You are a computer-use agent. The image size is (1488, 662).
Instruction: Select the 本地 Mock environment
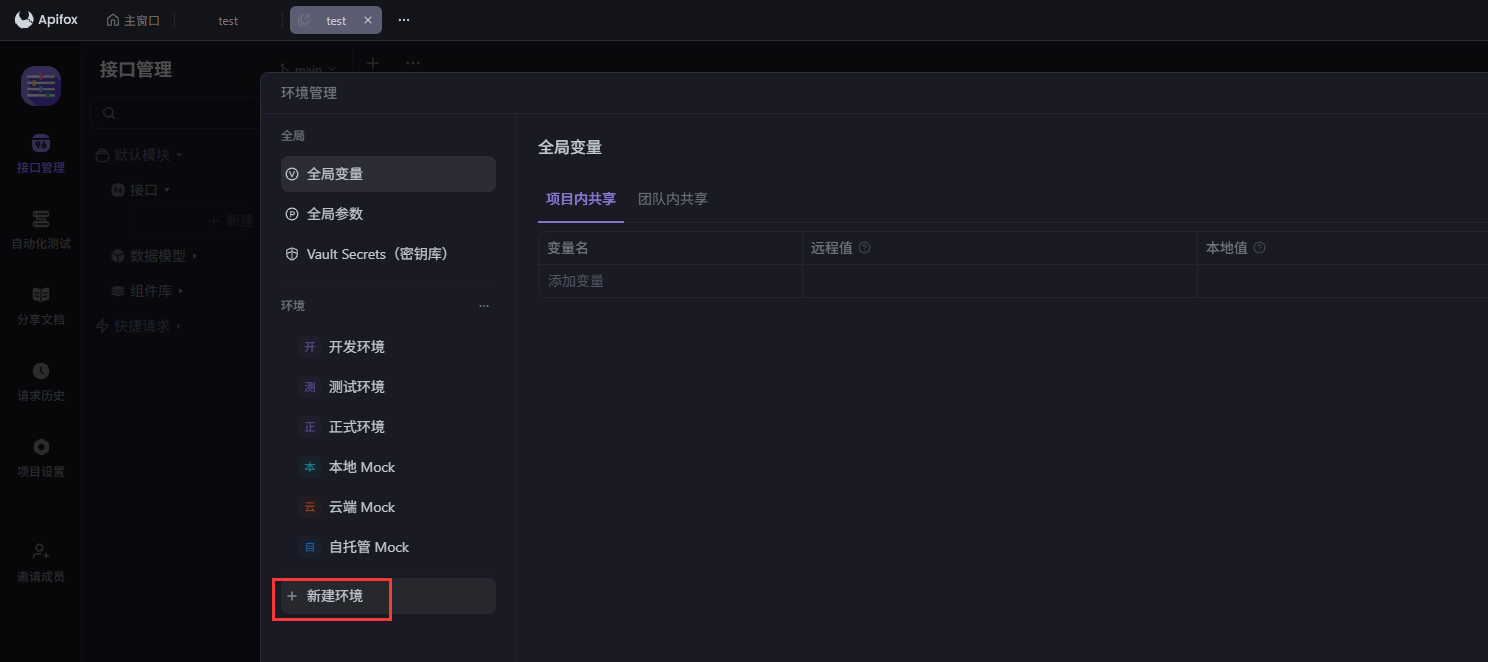(360, 466)
